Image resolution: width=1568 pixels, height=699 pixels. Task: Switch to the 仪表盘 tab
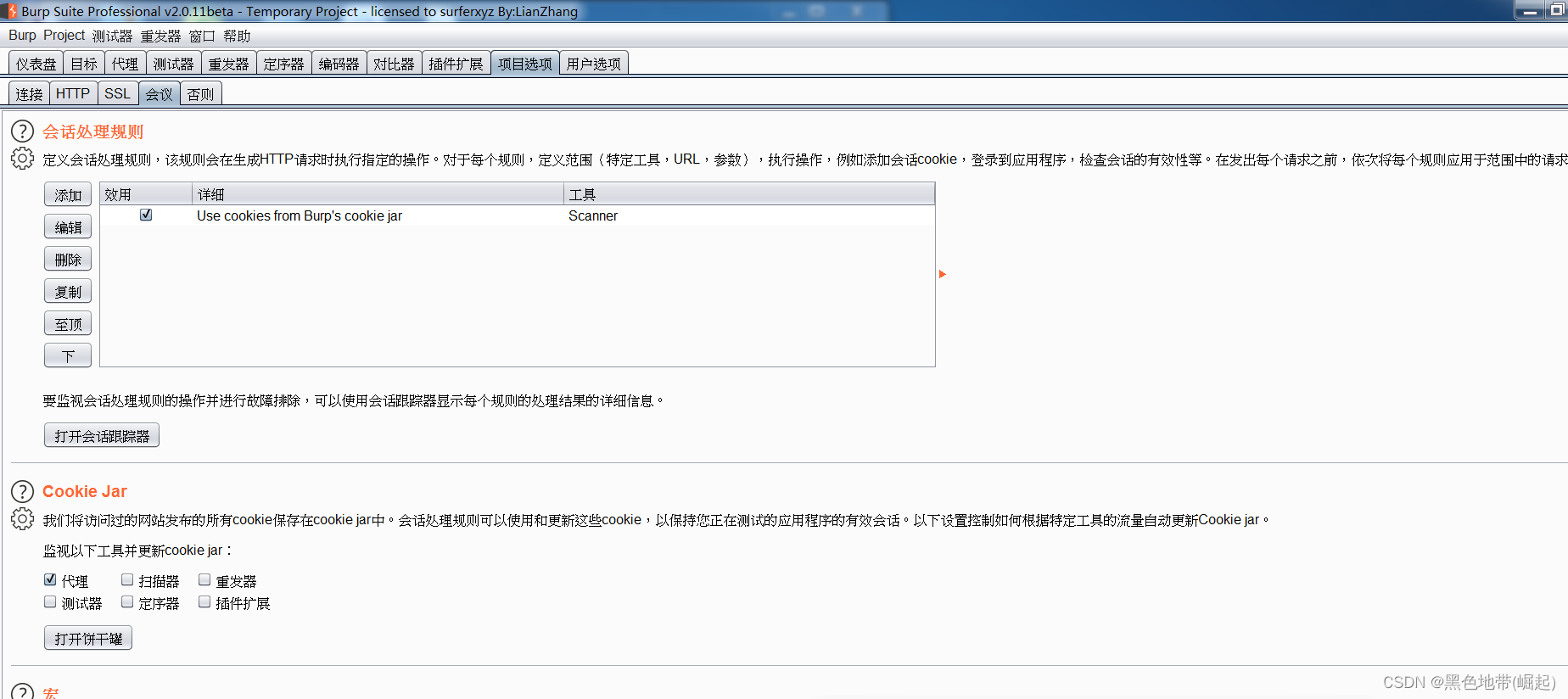pyautogui.click(x=36, y=64)
